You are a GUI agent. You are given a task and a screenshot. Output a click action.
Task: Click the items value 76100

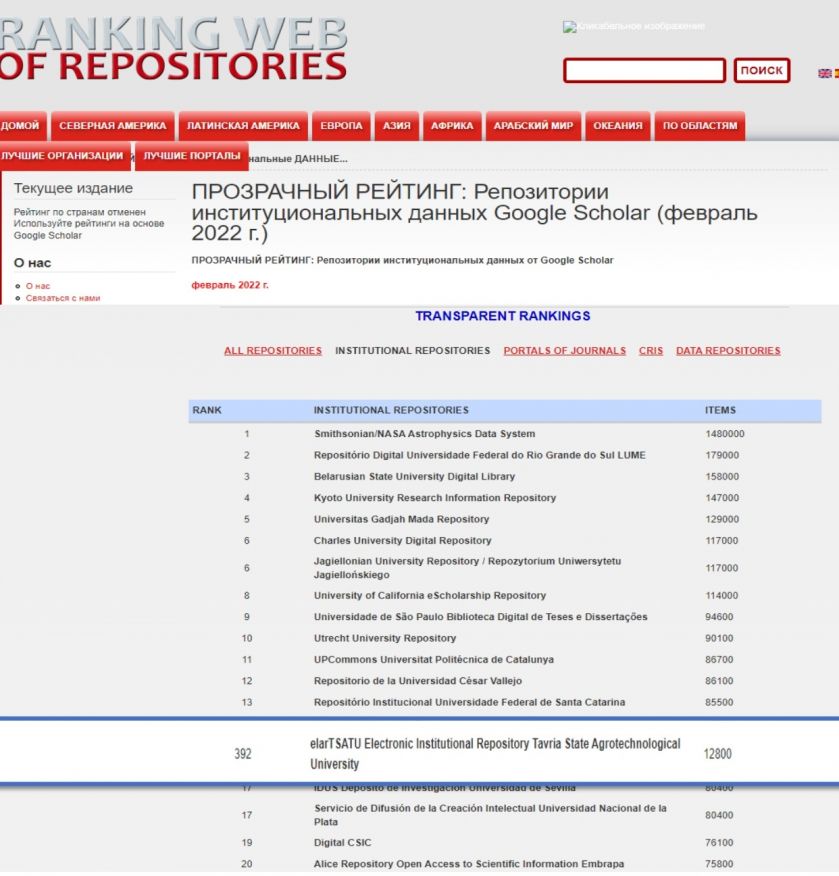(719, 842)
